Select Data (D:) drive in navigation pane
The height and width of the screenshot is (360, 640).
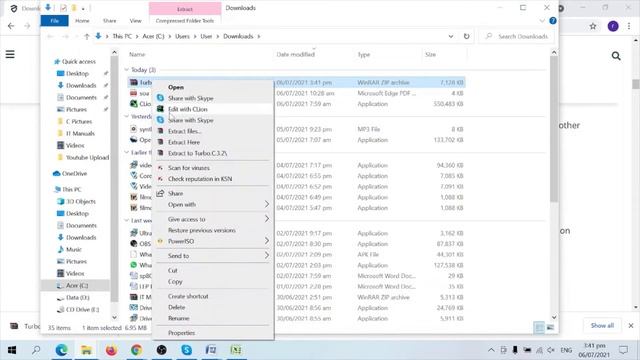(78, 297)
